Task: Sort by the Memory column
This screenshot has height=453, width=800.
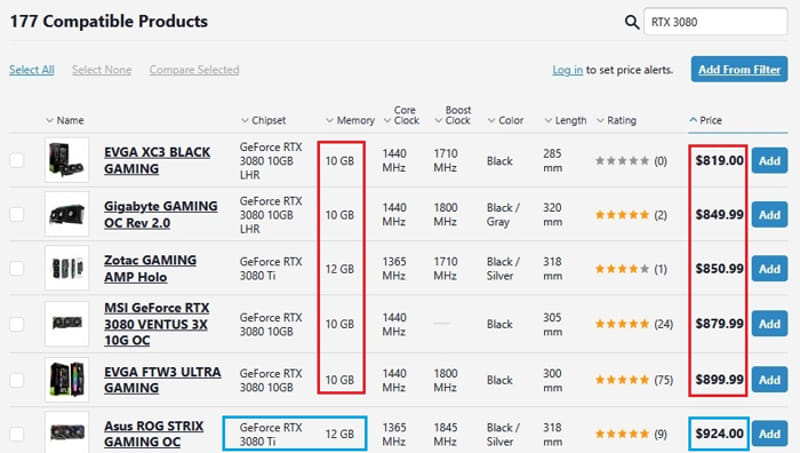Action: pyautogui.click(x=350, y=120)
